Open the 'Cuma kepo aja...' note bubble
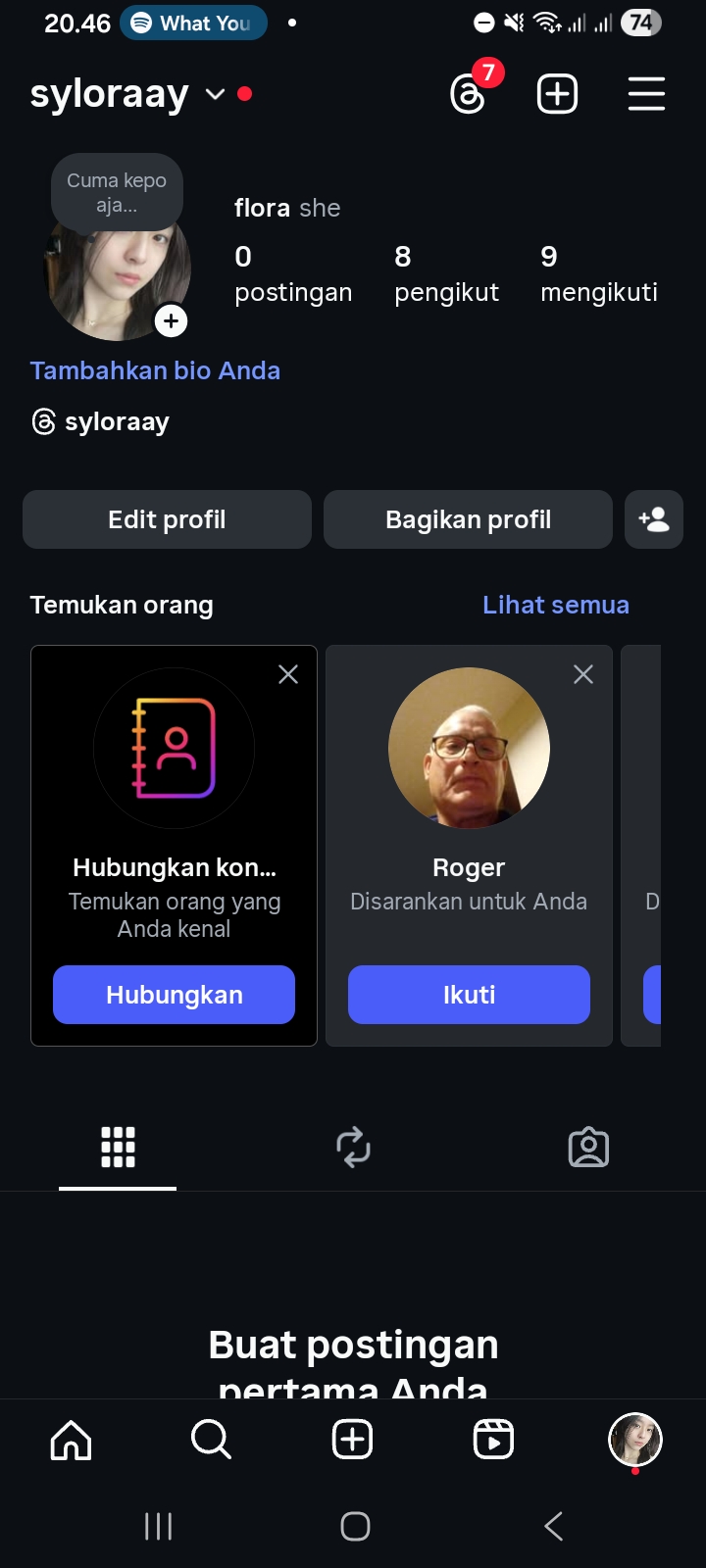 117,192
